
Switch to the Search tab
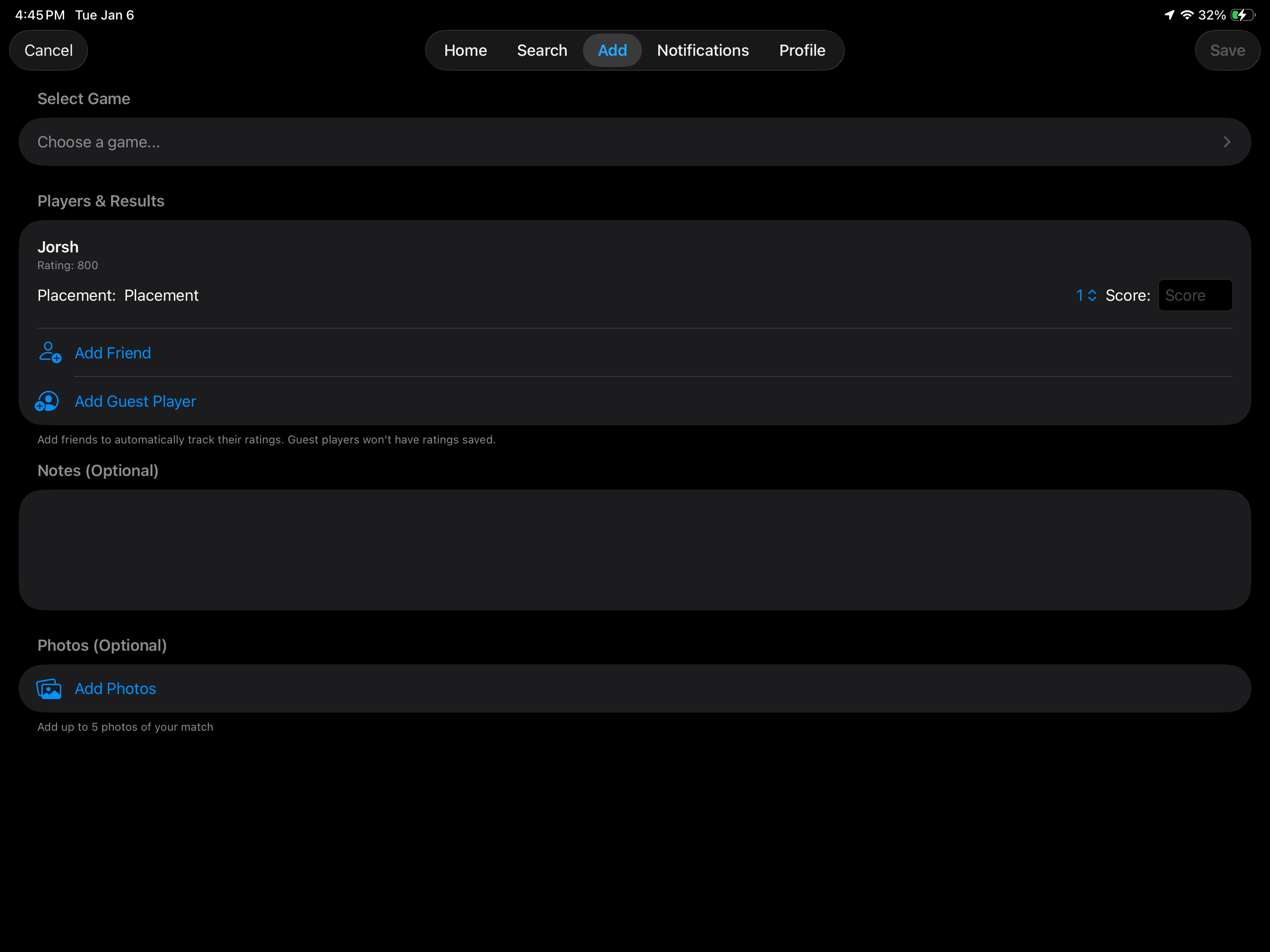tap(542, 51)
